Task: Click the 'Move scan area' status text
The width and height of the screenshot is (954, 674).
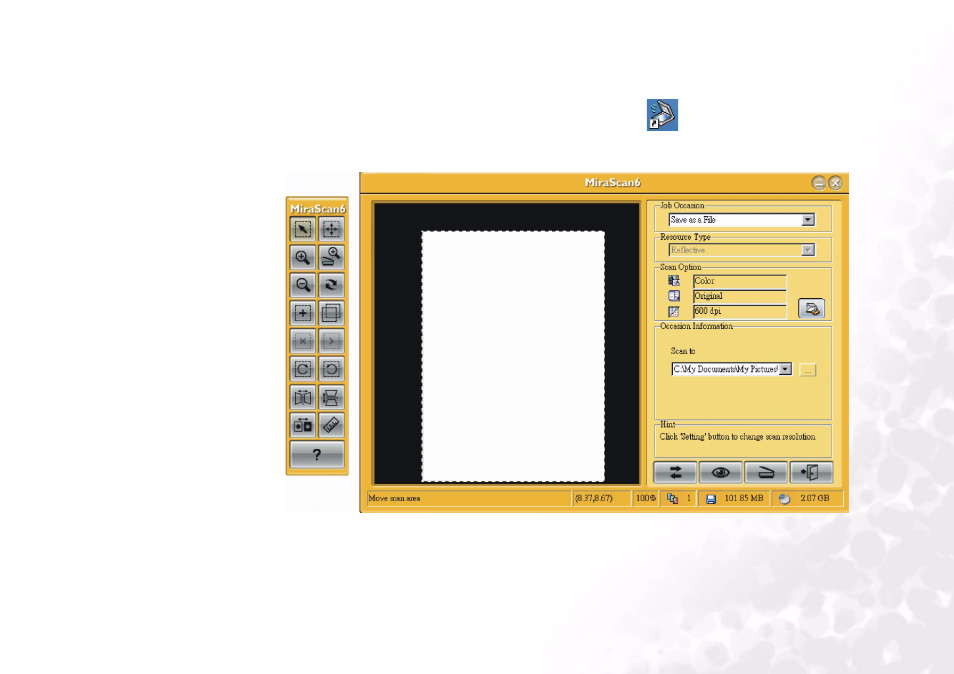Action: (394, 498)
